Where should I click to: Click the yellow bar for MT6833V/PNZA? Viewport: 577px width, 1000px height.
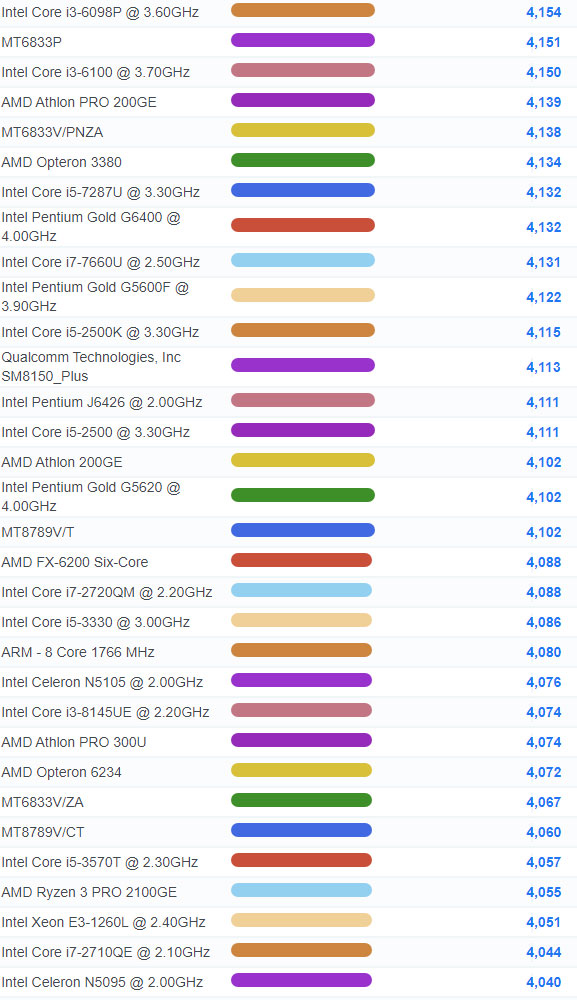pos(303,130)
